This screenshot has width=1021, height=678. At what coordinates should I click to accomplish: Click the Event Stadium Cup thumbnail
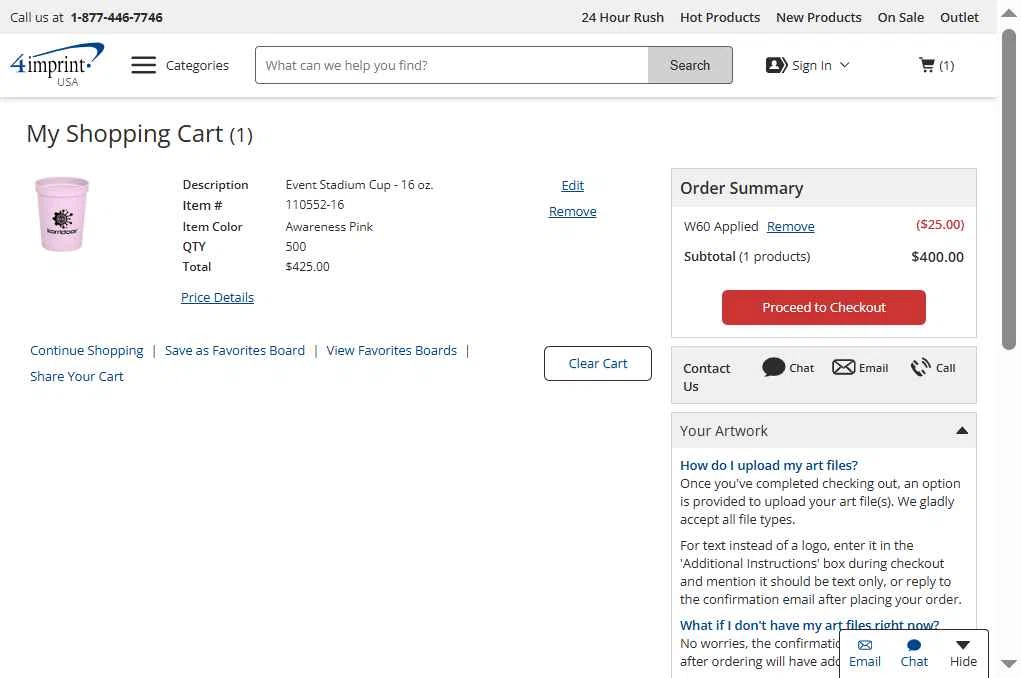62,214
